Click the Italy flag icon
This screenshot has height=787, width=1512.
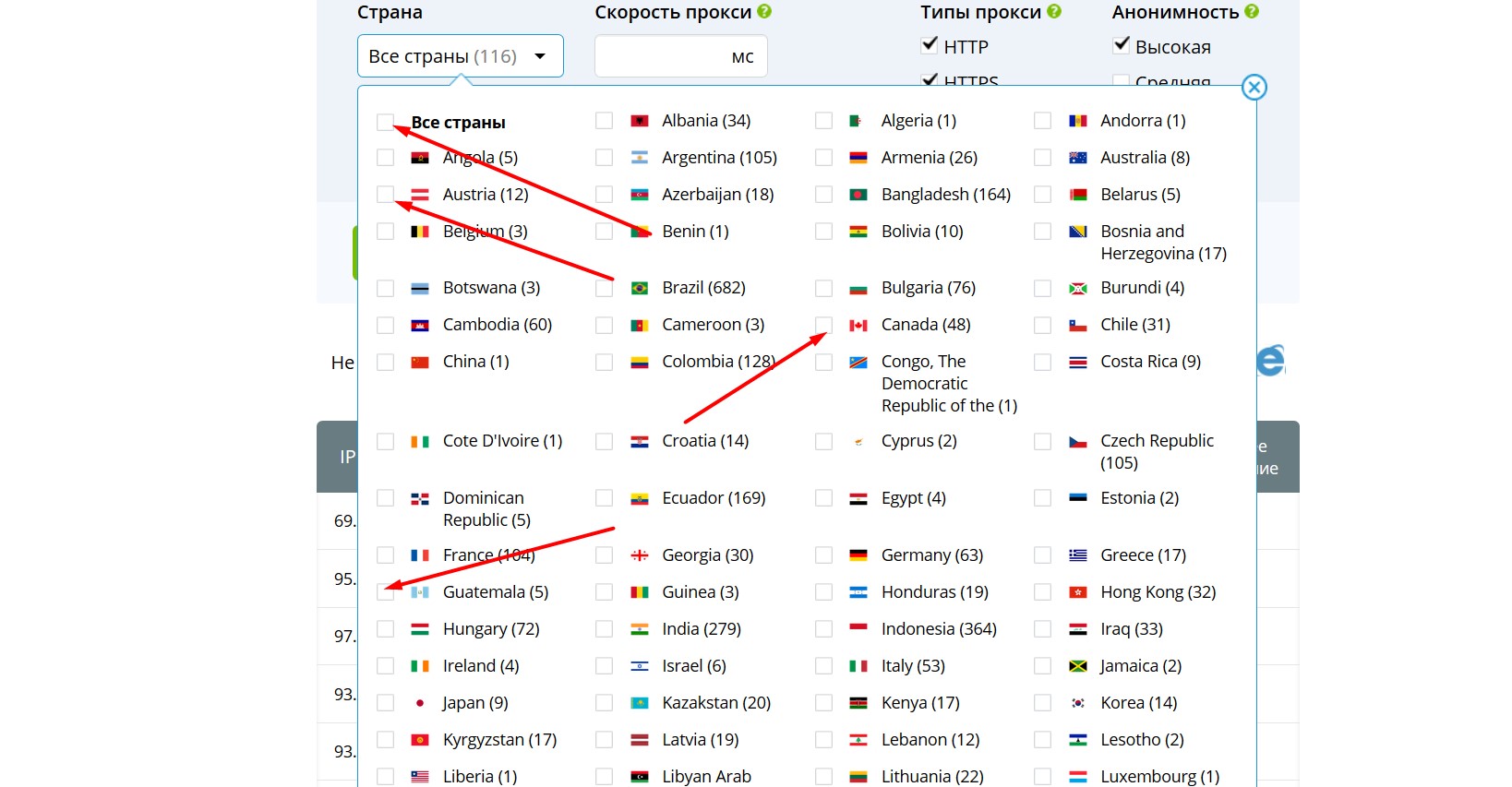click(858, 666)
